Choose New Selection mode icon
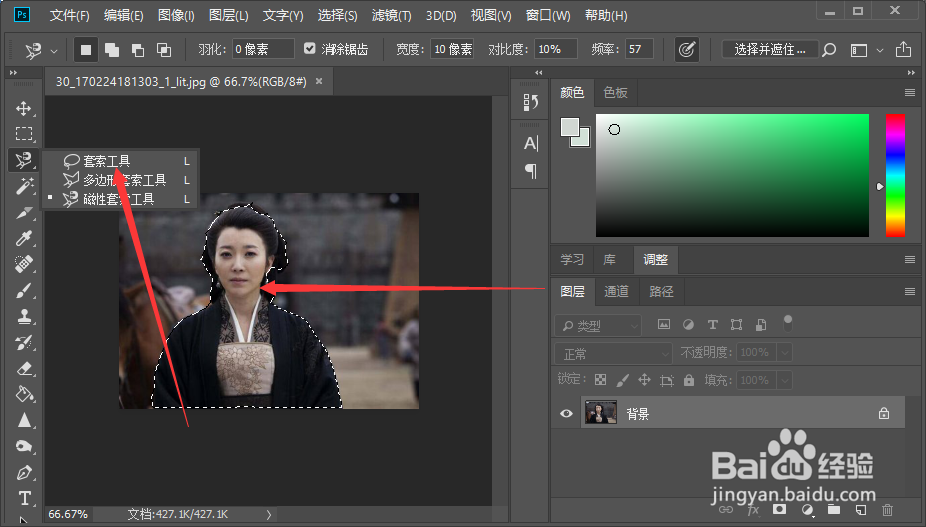The height and width of the screenshot is (527, 926). coord(86,50)
